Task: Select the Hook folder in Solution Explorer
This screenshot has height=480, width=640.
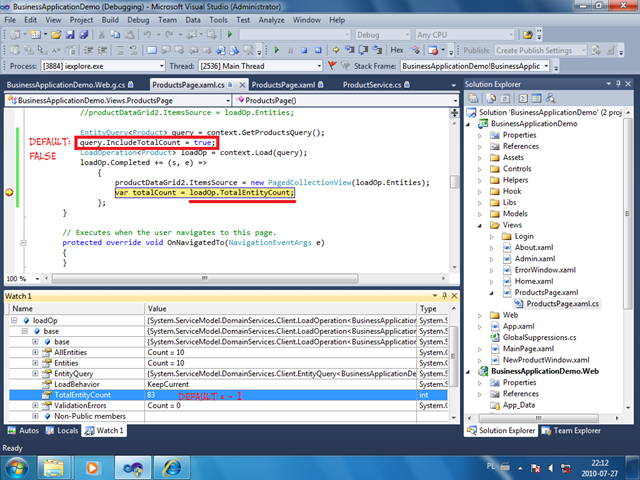Action: 506,191
